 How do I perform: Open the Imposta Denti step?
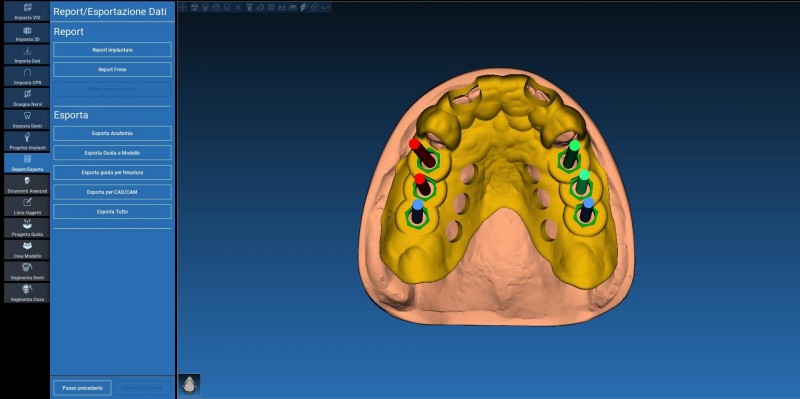click(x=27, y=119)
